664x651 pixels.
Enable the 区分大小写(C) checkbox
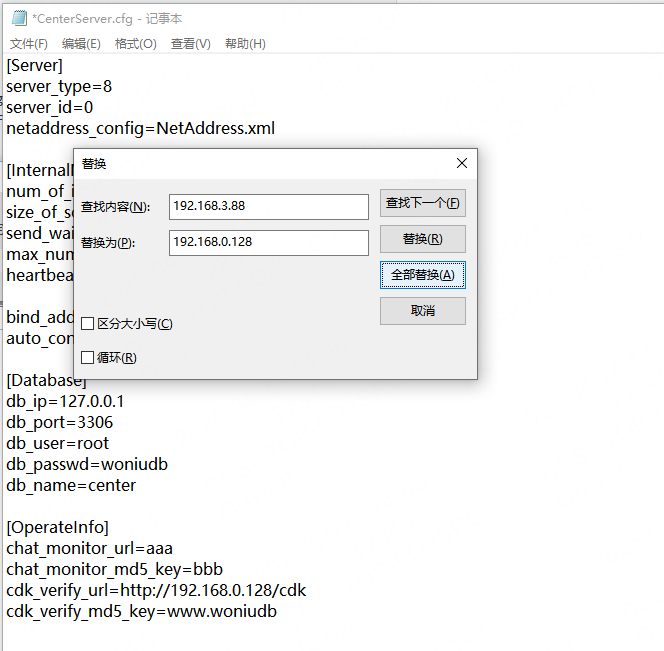tap(88, 324)
